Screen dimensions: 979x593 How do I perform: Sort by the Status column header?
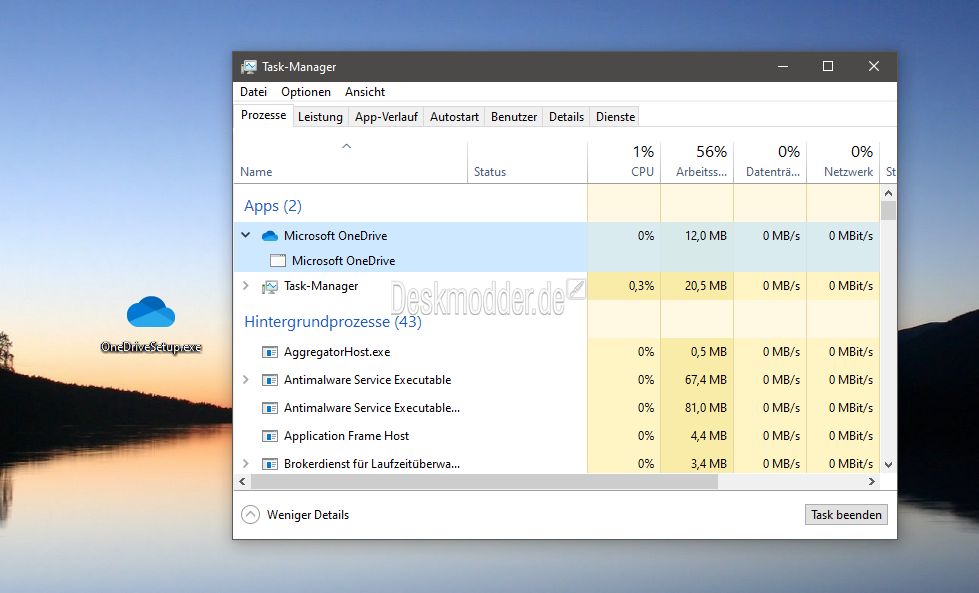pos(528,163)
